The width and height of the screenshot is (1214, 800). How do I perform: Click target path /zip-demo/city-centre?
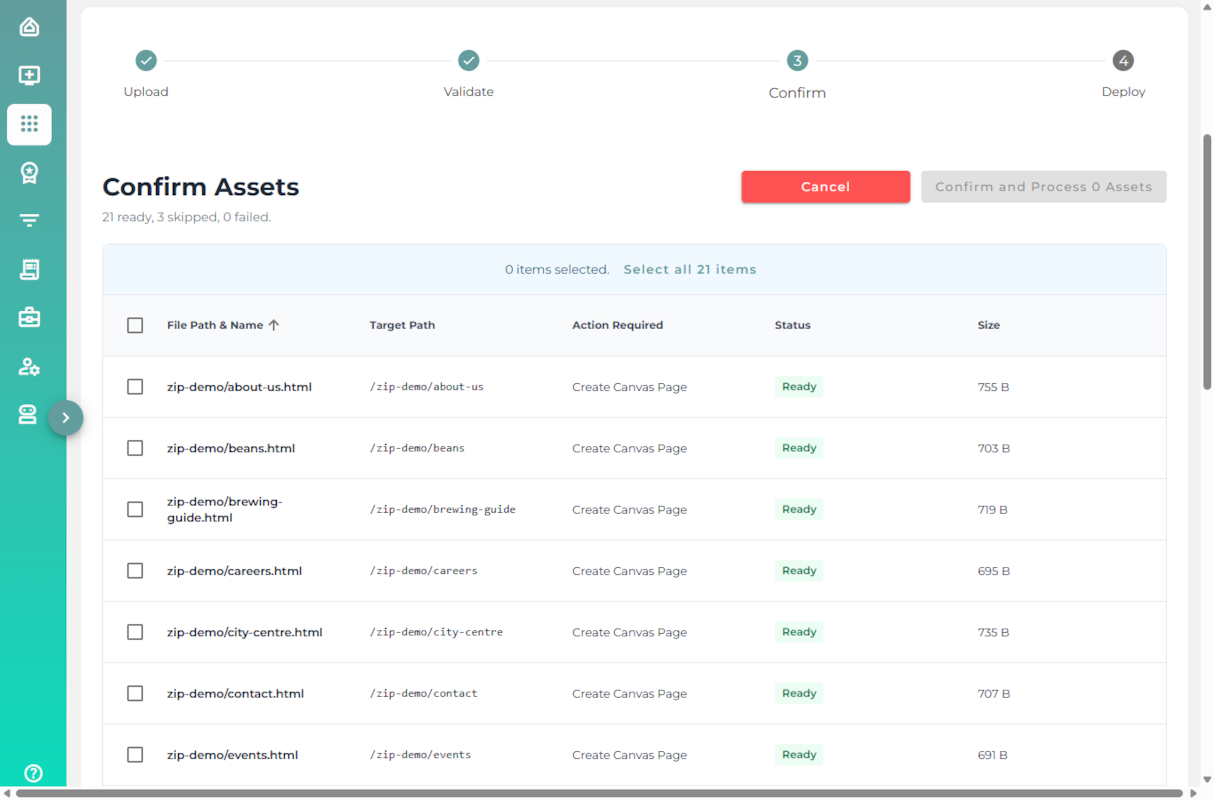(437, 632)
